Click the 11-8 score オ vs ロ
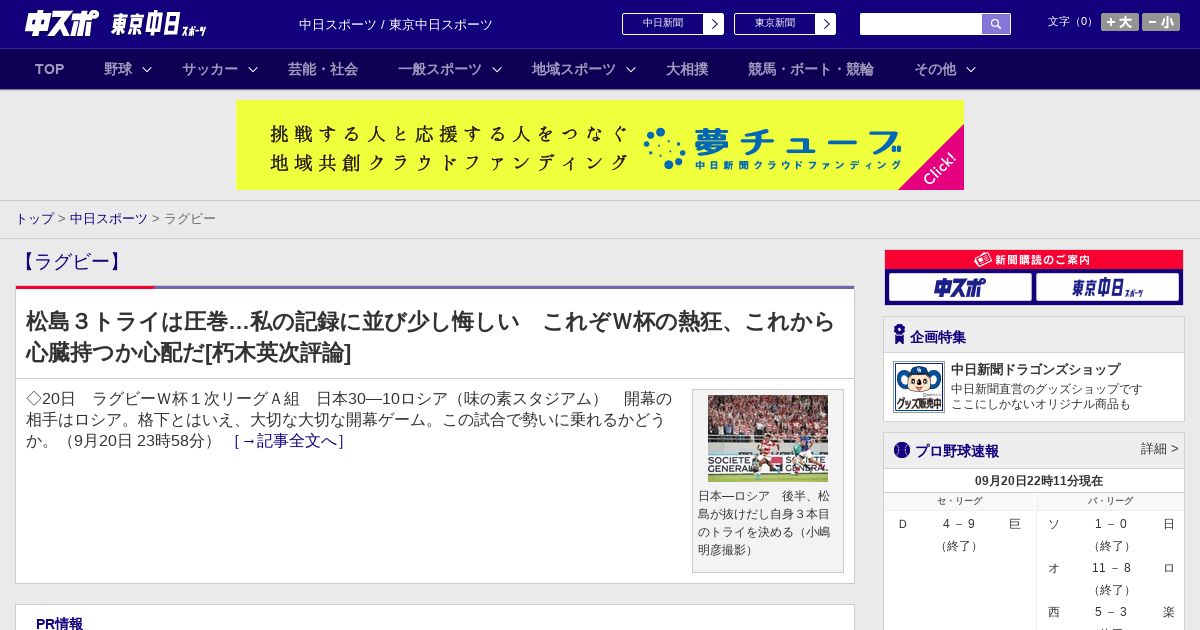 coord(1111,568)
